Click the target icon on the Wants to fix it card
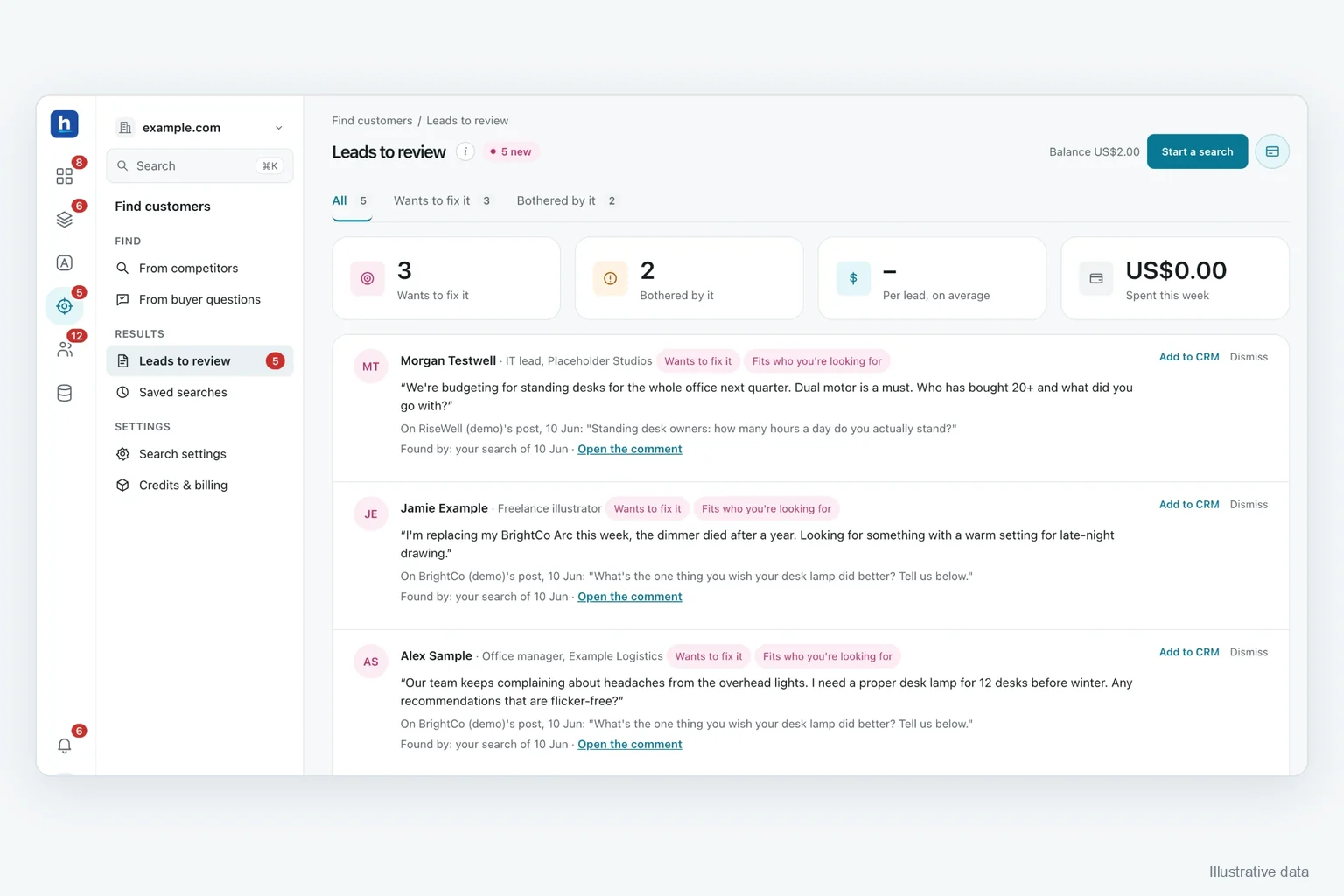 367,278
